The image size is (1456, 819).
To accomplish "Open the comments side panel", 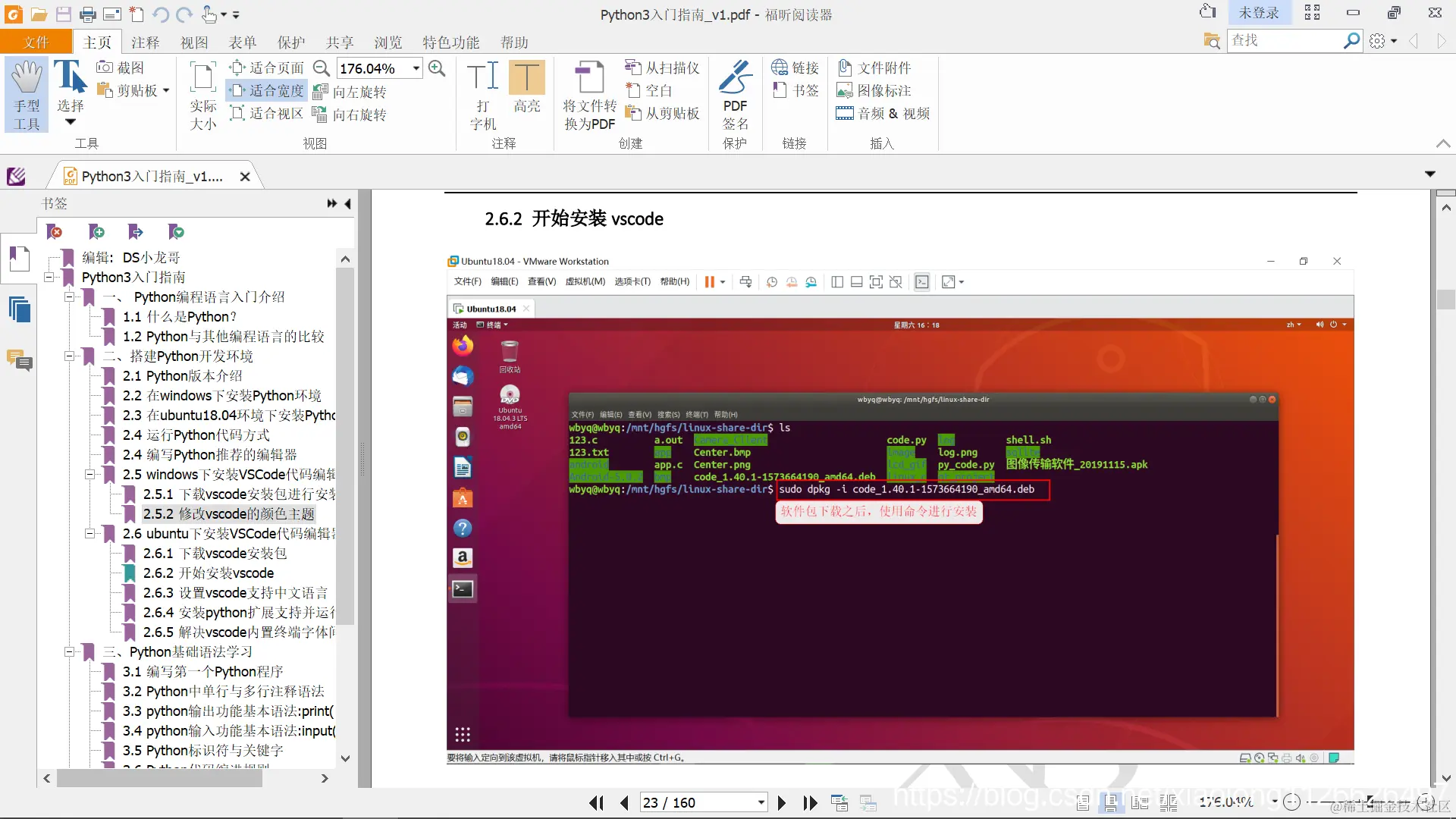I will coord(20,359).
